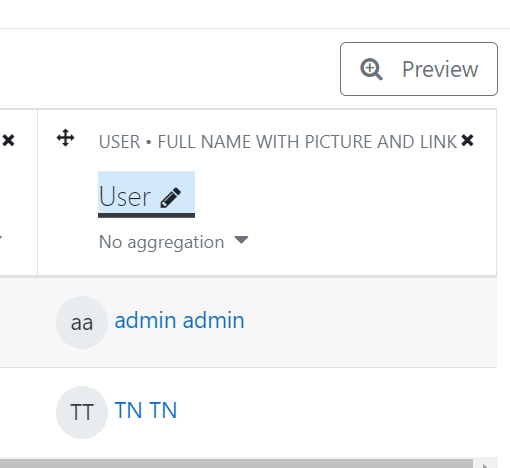Click the pencil icon beside User heading
Viewport: 510px width, 468px height.
170,198
